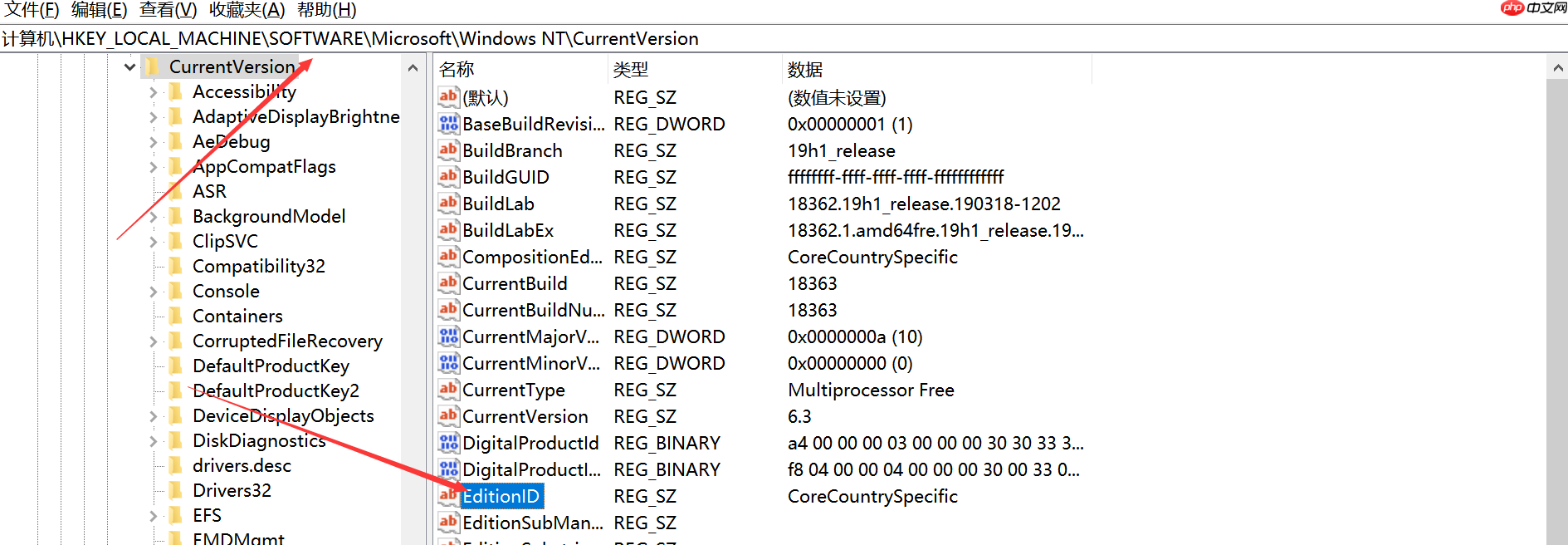Collapse the CurrentVersion tree node
The image size is (1568, 545).
tap(129, 66)
